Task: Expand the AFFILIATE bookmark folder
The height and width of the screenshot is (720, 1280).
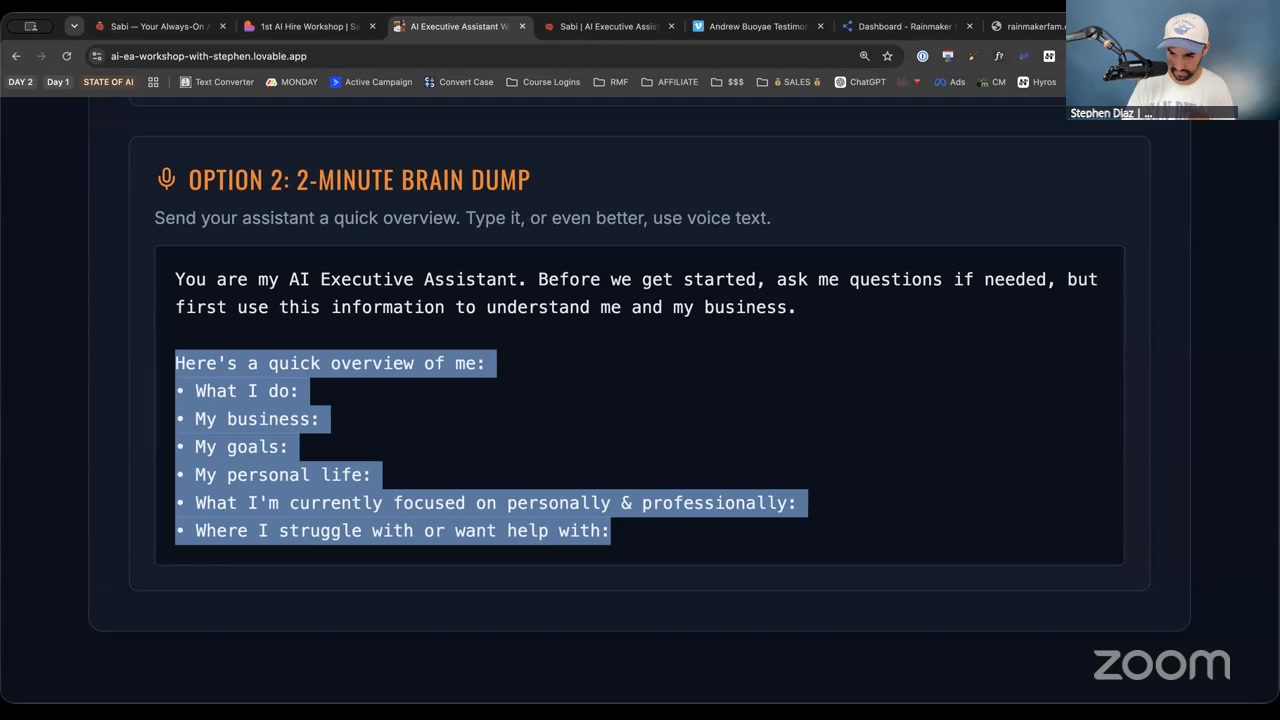Action: 669,82
